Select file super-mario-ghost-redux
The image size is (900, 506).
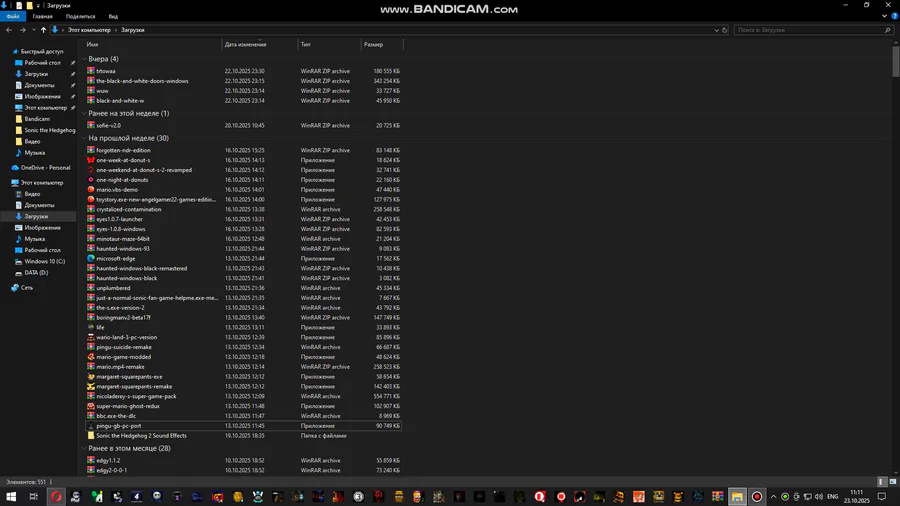(x=127, y=406)
